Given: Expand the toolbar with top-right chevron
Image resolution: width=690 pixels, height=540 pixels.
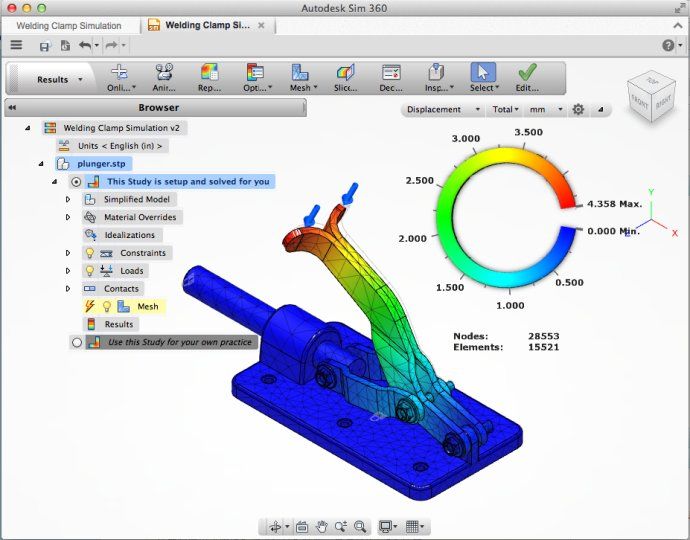Looking at the screenshot, I should coord(678,26).
